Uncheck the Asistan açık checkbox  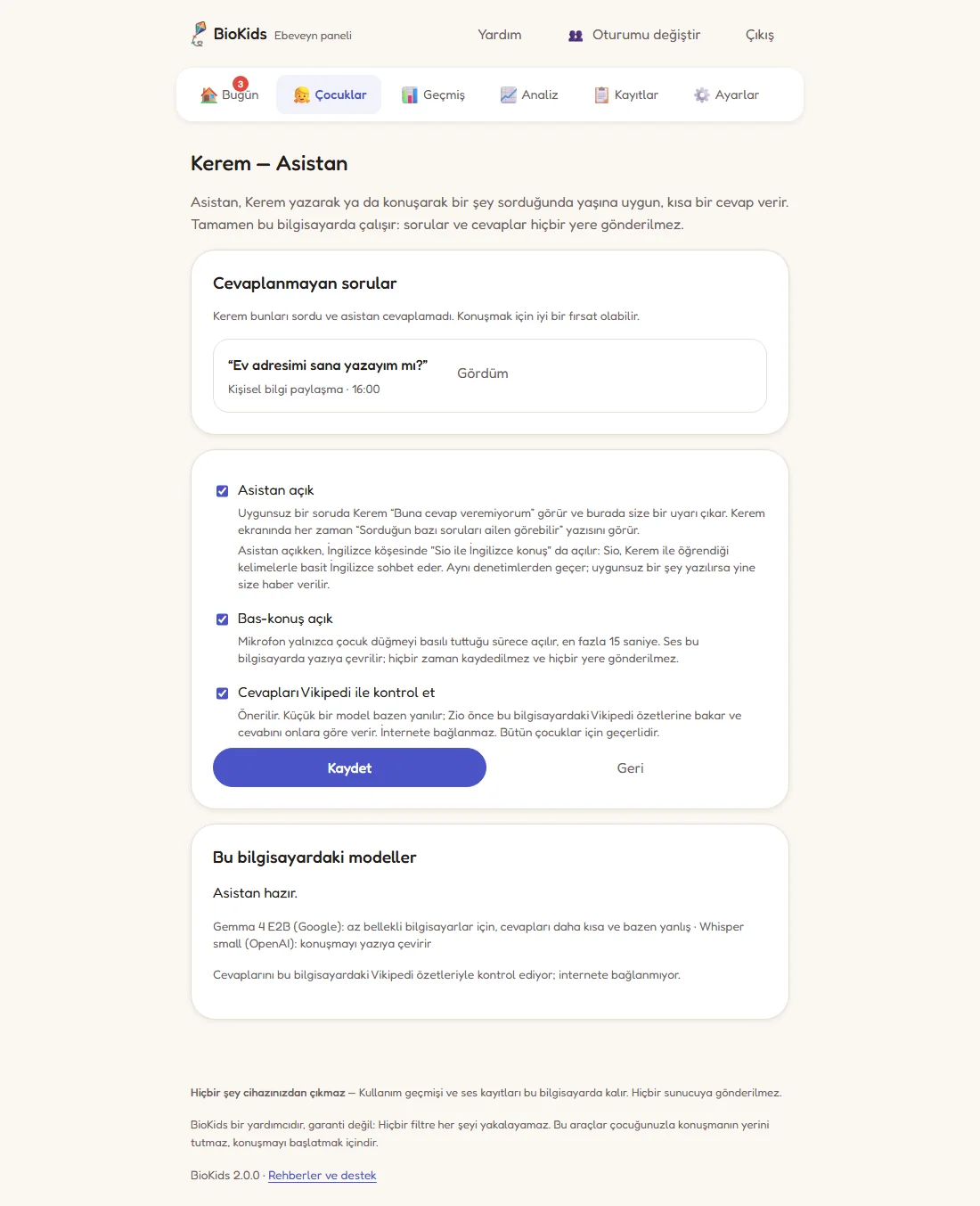[223, 491]
